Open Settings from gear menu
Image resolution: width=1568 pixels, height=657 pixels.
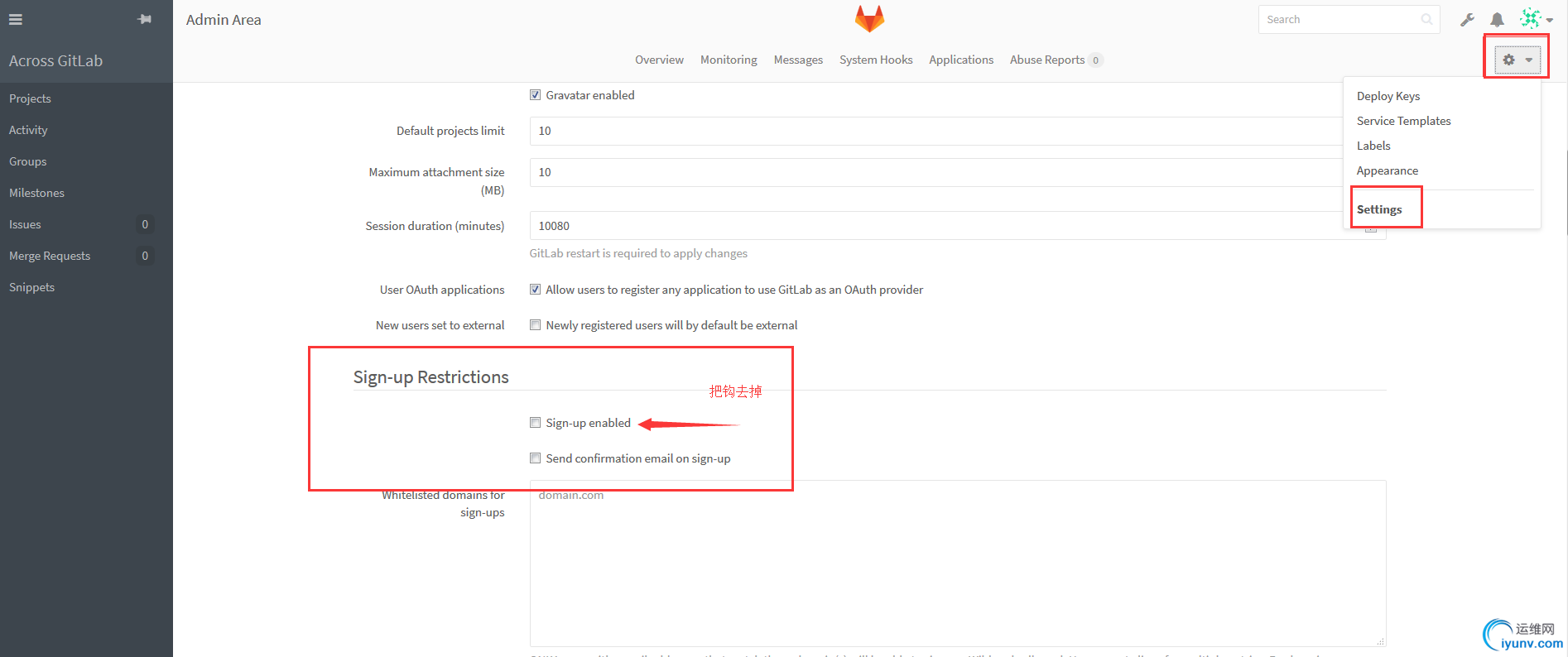(x=1379, y=209)
